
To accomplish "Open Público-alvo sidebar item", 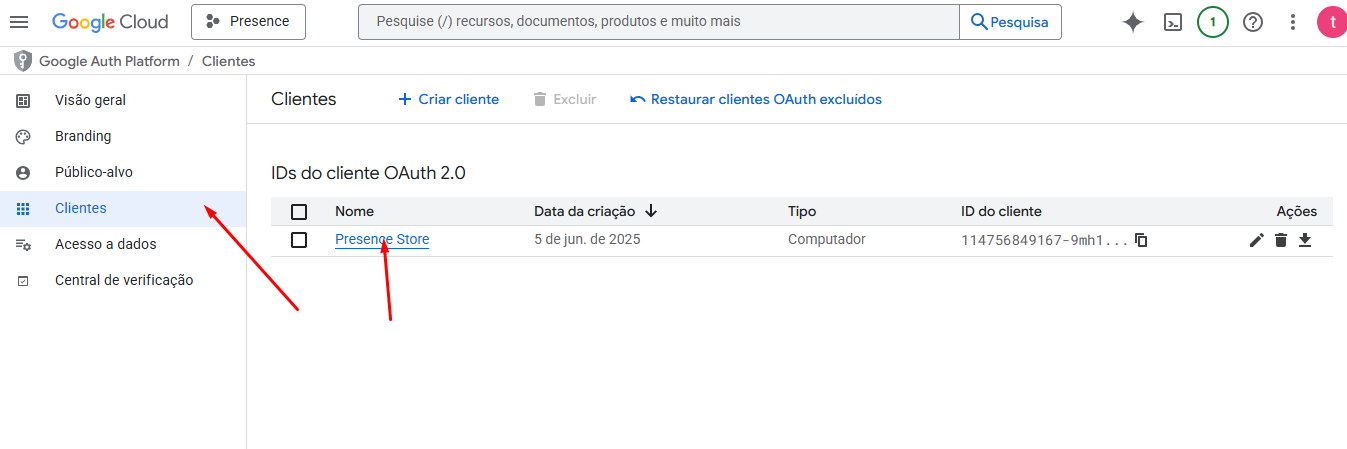I will (x=122, y=172).
